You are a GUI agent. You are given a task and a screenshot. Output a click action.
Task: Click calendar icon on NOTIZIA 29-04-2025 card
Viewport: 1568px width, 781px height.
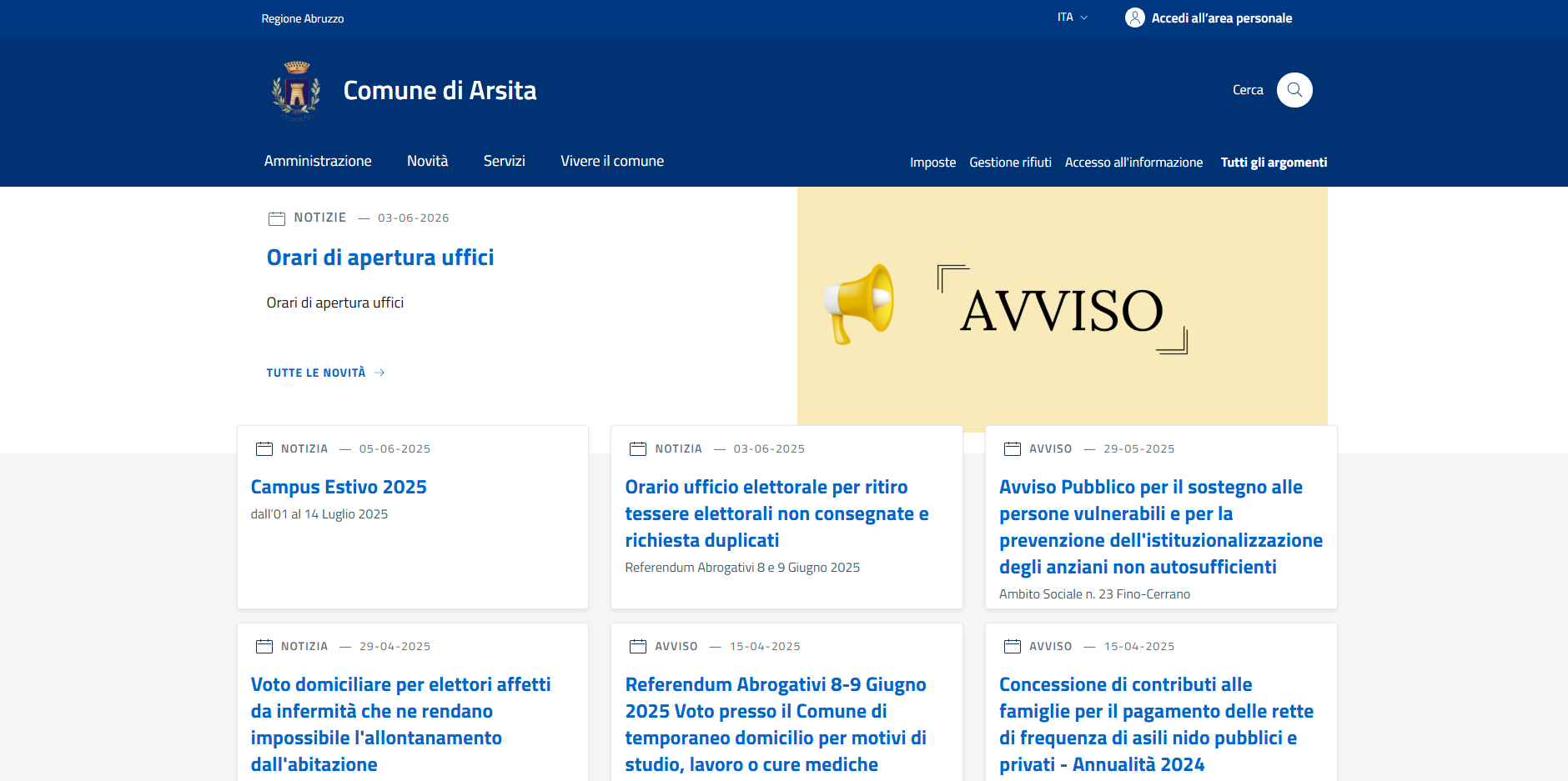(x=264, y=646)
